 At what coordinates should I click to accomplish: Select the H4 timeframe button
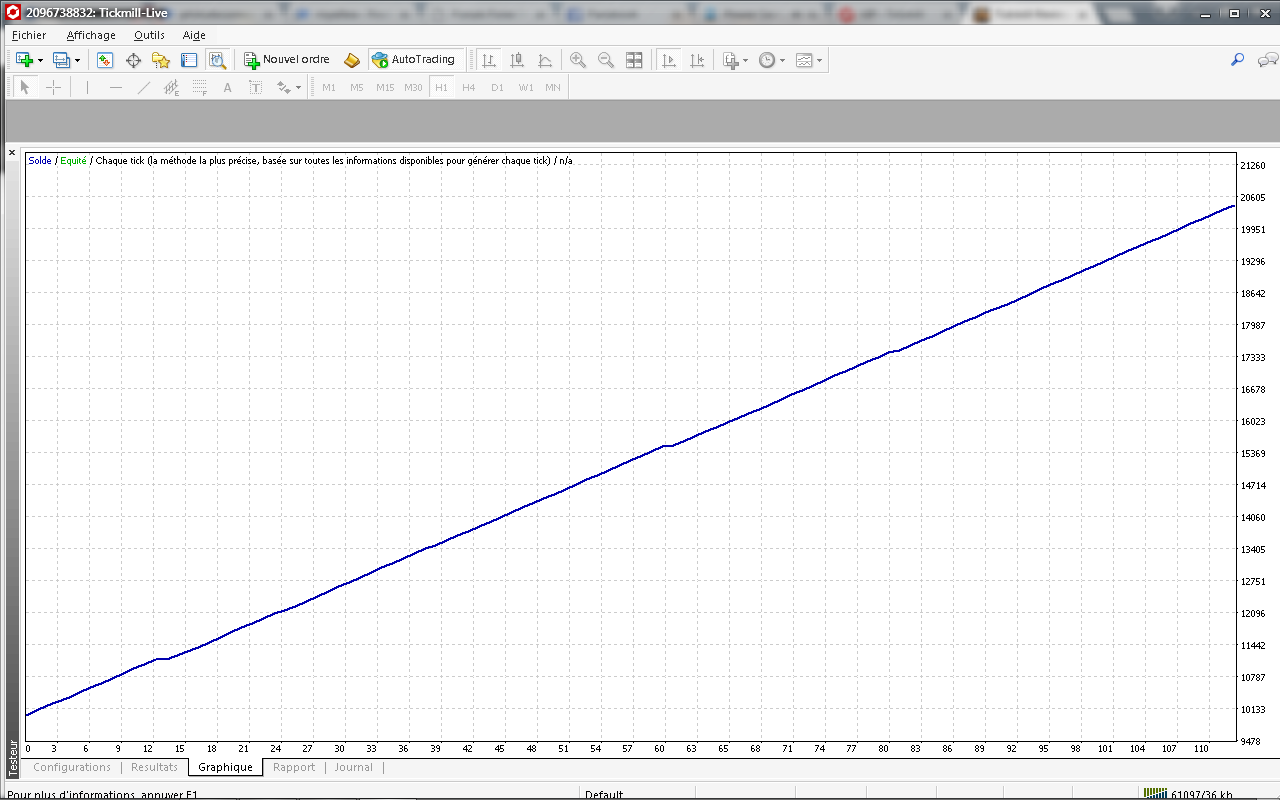[x=469, y=88]
